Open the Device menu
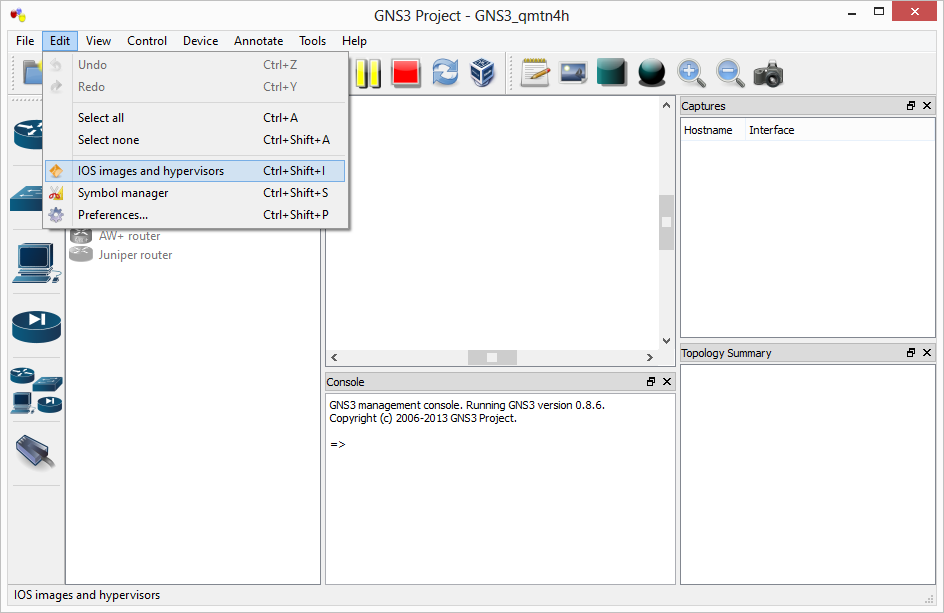The height and width of the screenshot is (613, 944). click(x=200, y=40)
